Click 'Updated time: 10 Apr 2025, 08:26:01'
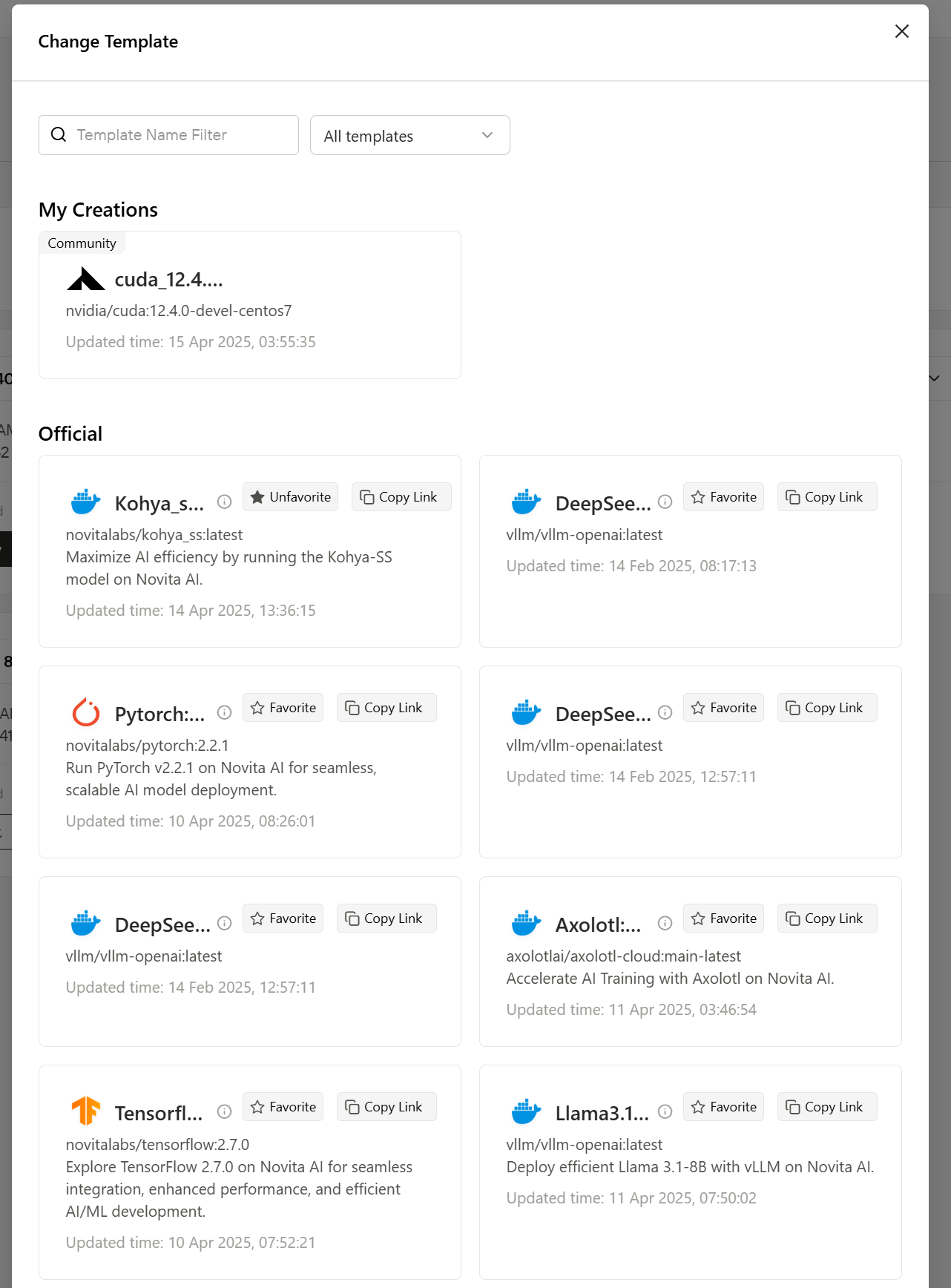The image size is (951, 1288). pyautogui.click(x=191, y=821)
